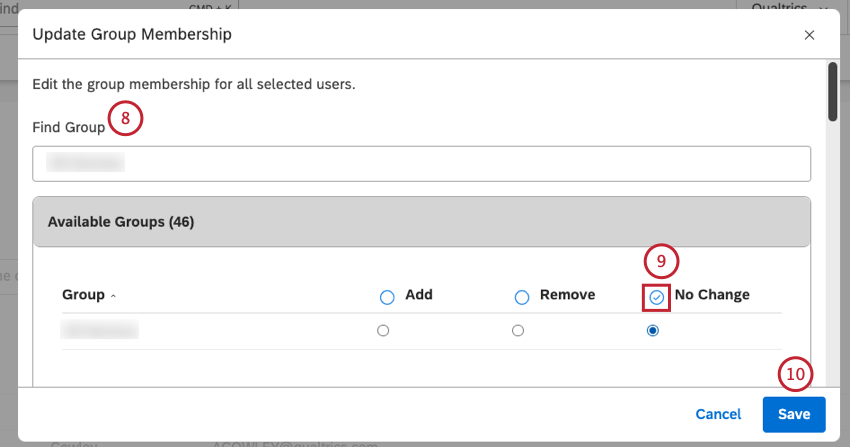This screenshot has width=850, height=447.
Task: Close the Update Group Membership dialog
Action: pos(809,35)
